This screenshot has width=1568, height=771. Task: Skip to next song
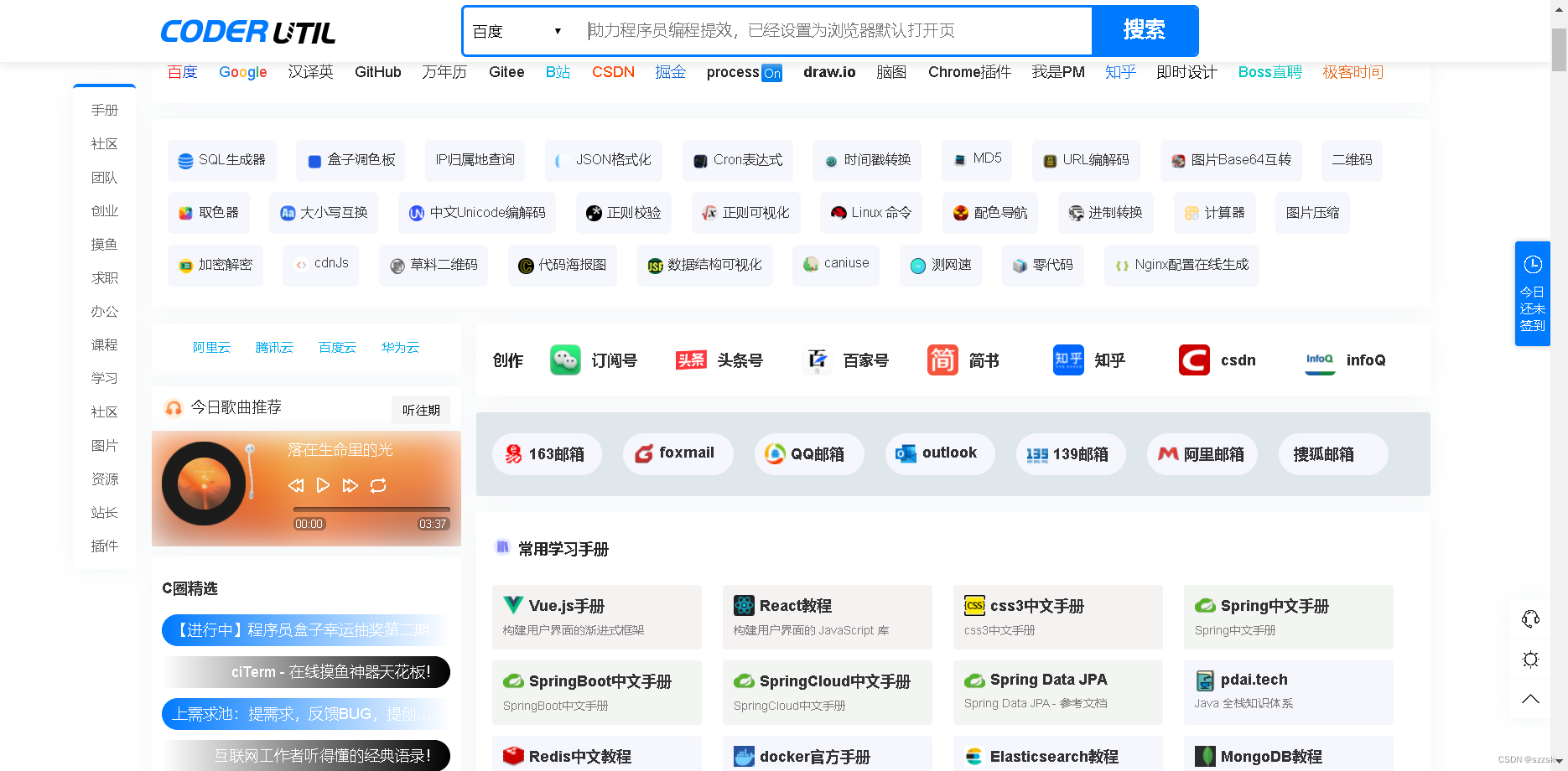[350, 485]
